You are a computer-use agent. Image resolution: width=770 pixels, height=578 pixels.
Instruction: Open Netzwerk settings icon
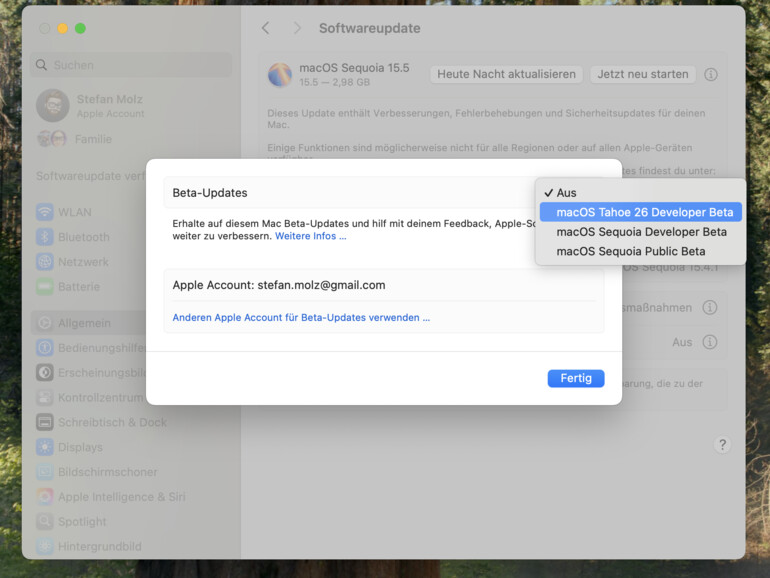pos(45,262)
